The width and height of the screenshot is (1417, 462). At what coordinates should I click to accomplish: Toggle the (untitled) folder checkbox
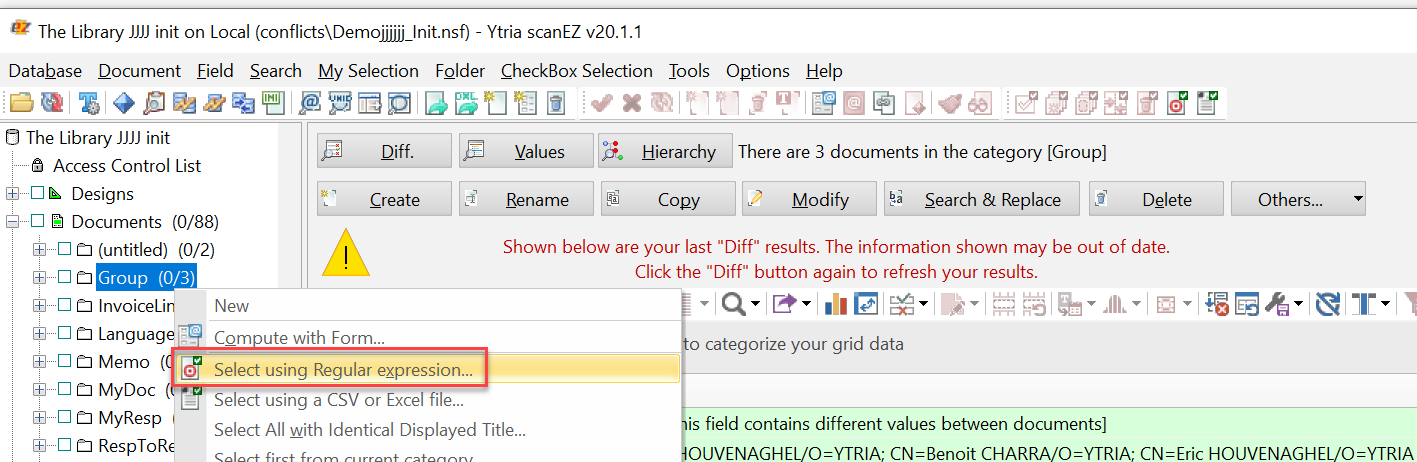[63, 250]
